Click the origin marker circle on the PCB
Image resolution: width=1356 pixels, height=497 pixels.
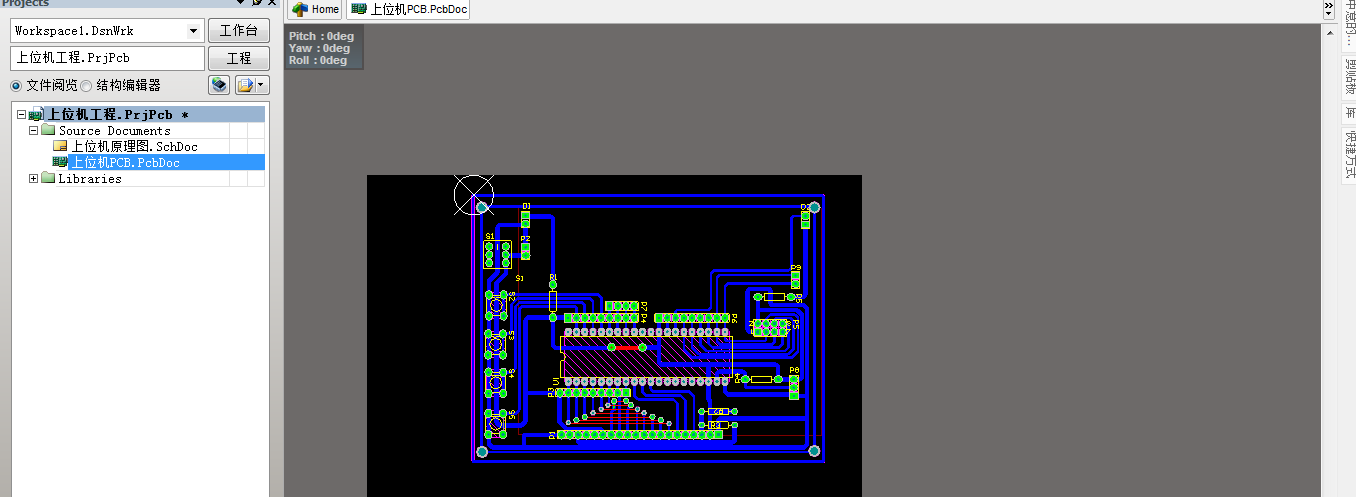click(474, 194)
